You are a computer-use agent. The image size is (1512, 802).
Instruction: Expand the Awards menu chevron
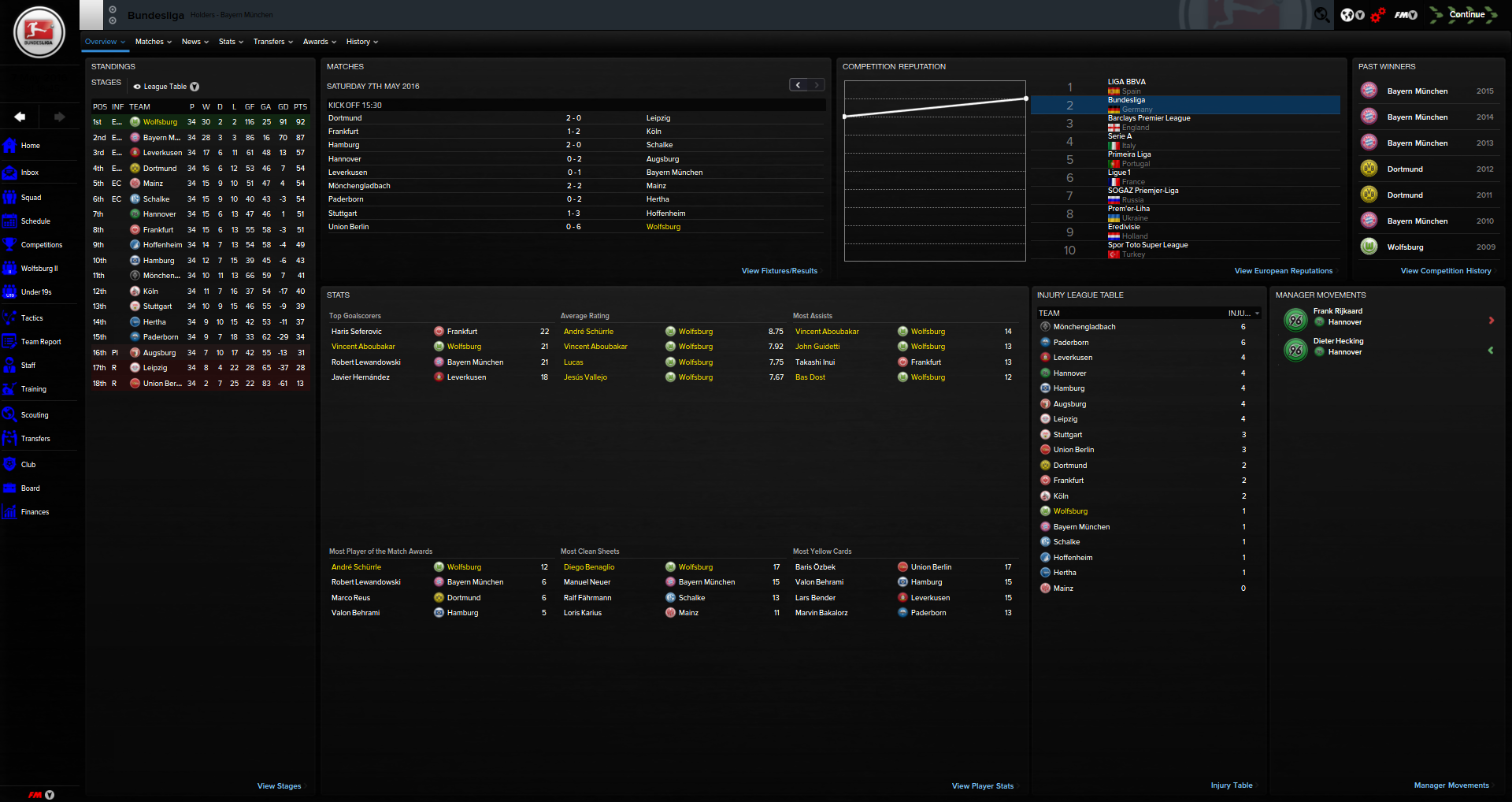click(x=334, y=42)
